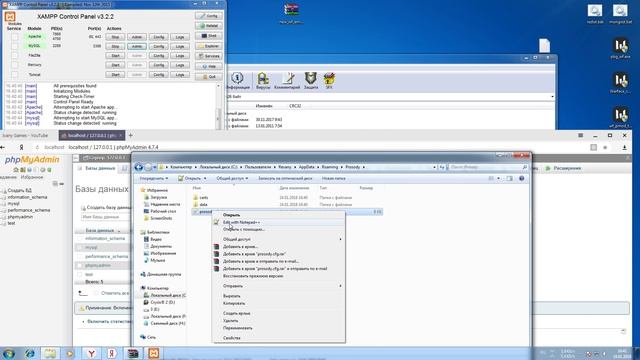This screenshot has width=640, height=360.
Task: Click the Explorer search box
Action: 487,167
